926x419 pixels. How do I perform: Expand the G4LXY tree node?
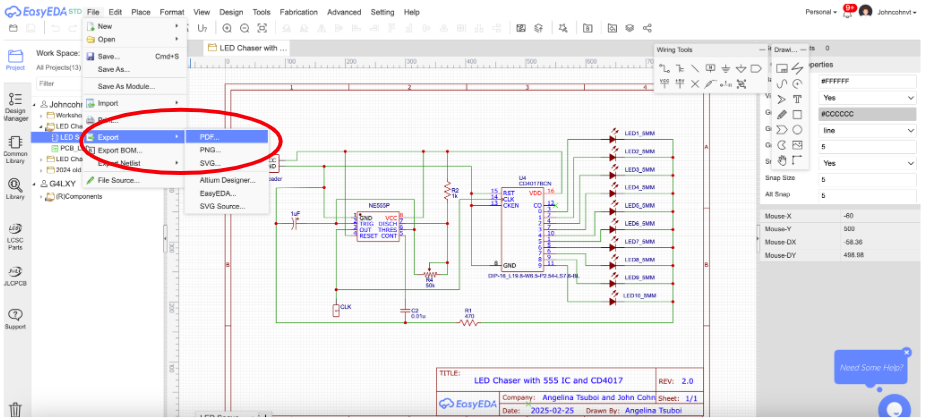click(36, 184)
